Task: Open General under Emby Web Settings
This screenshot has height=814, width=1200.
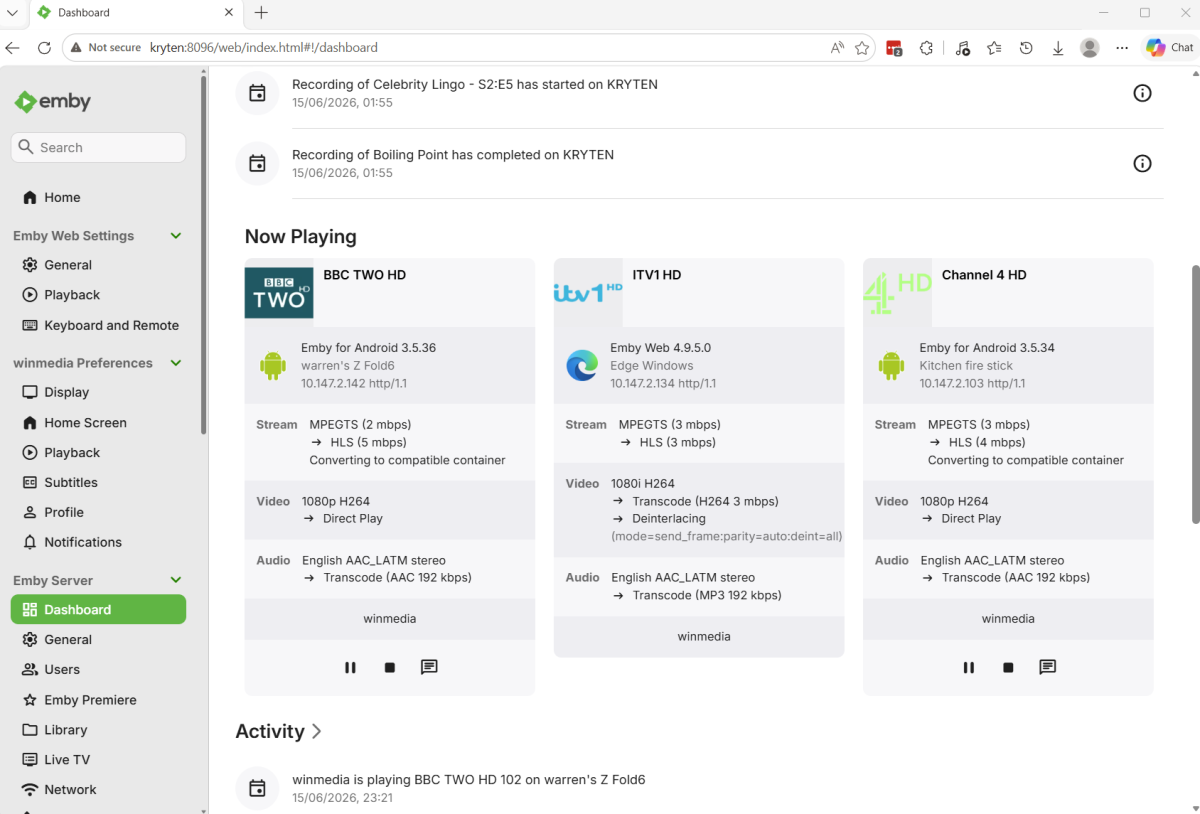Action: point(98,265)
